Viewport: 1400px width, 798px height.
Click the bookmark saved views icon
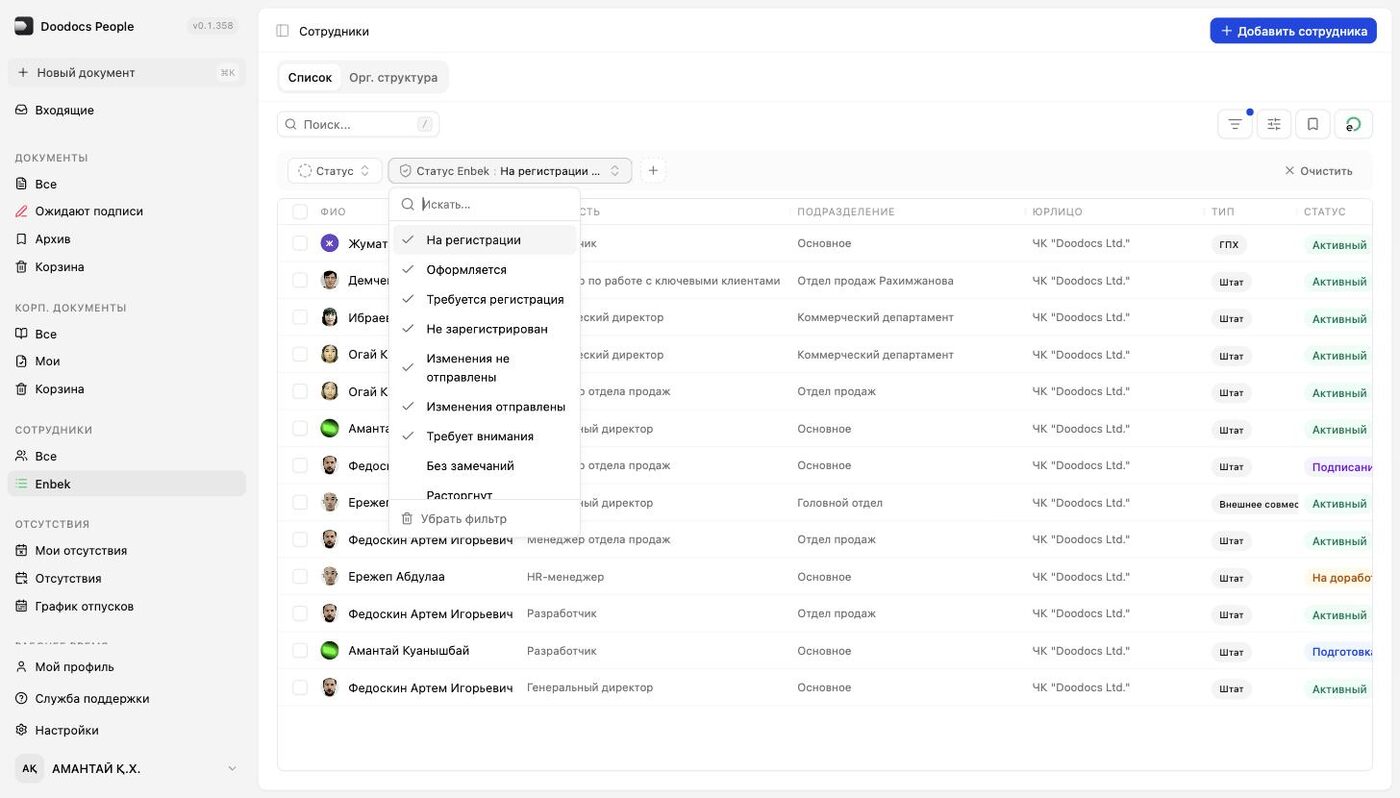[x=1313, y=124]
